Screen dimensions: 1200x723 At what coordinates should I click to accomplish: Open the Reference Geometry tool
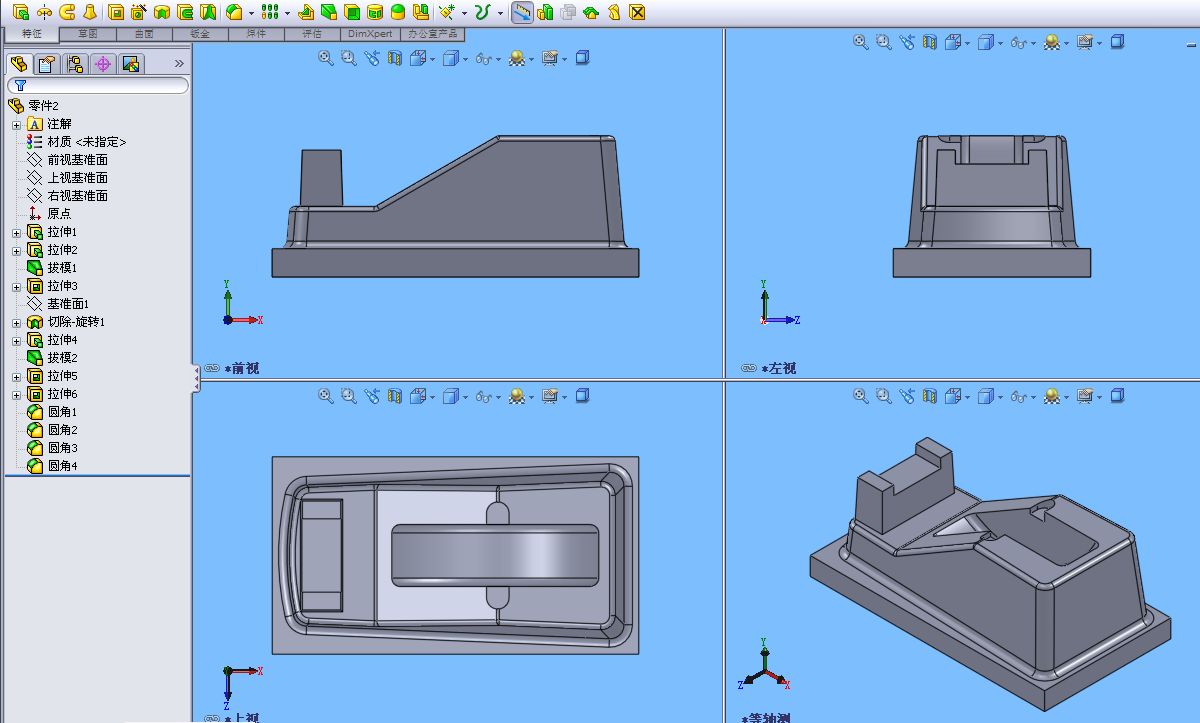point(448,12)
